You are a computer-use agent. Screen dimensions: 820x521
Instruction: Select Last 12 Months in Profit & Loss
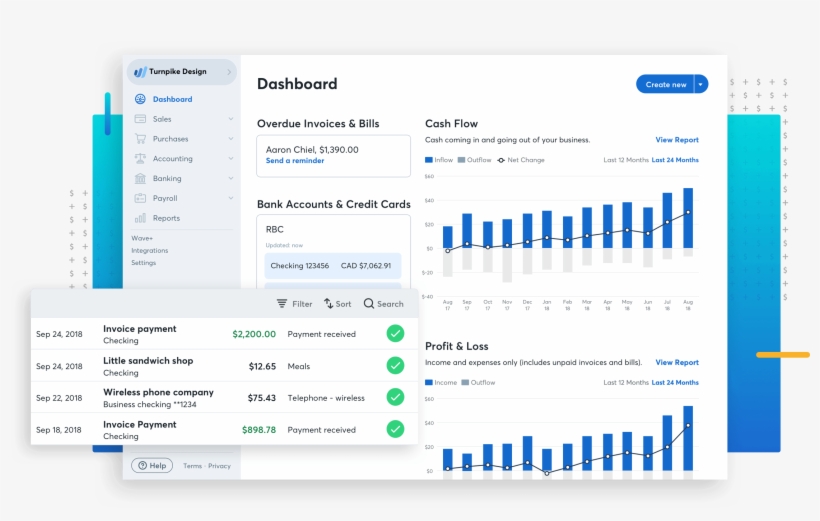(626, 382)
